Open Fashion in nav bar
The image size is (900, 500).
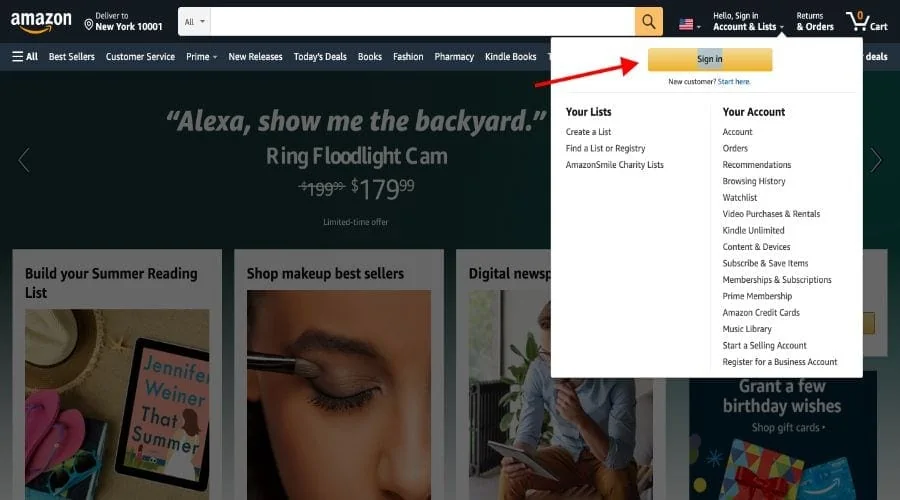408,57
